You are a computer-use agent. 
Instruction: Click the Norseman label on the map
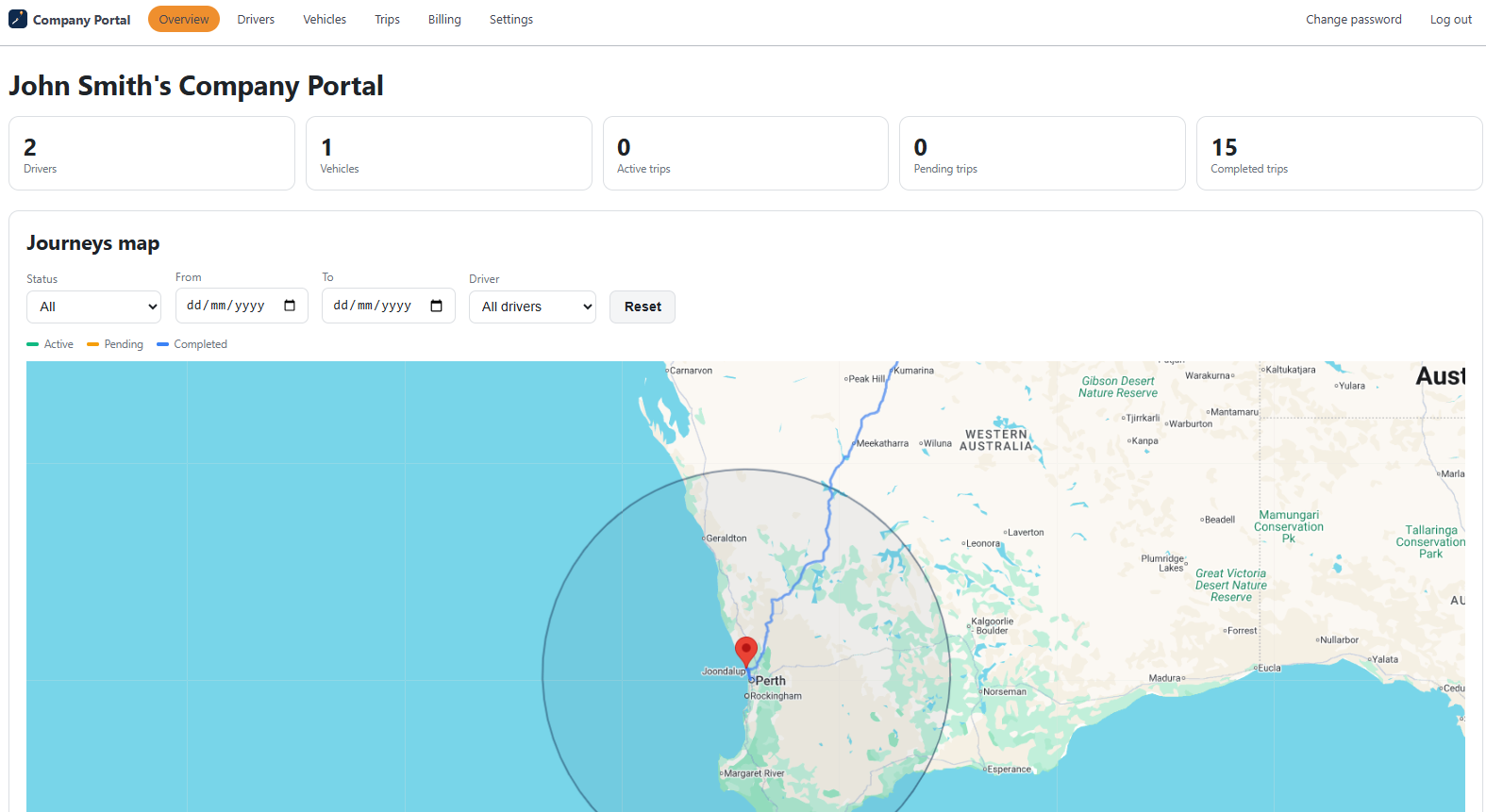1005,692
